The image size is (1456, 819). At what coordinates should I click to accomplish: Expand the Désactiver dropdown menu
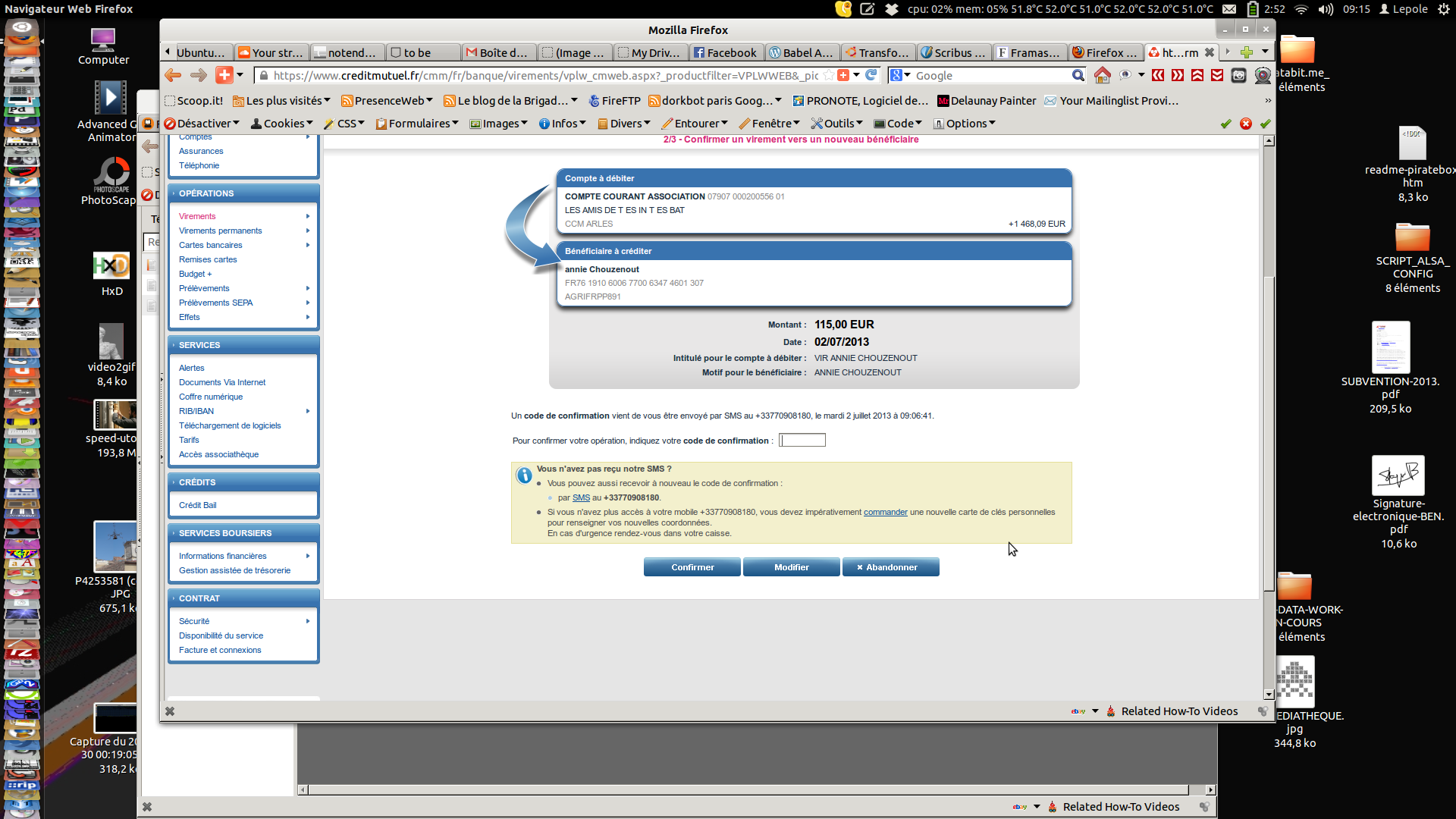tap(202, 124)
